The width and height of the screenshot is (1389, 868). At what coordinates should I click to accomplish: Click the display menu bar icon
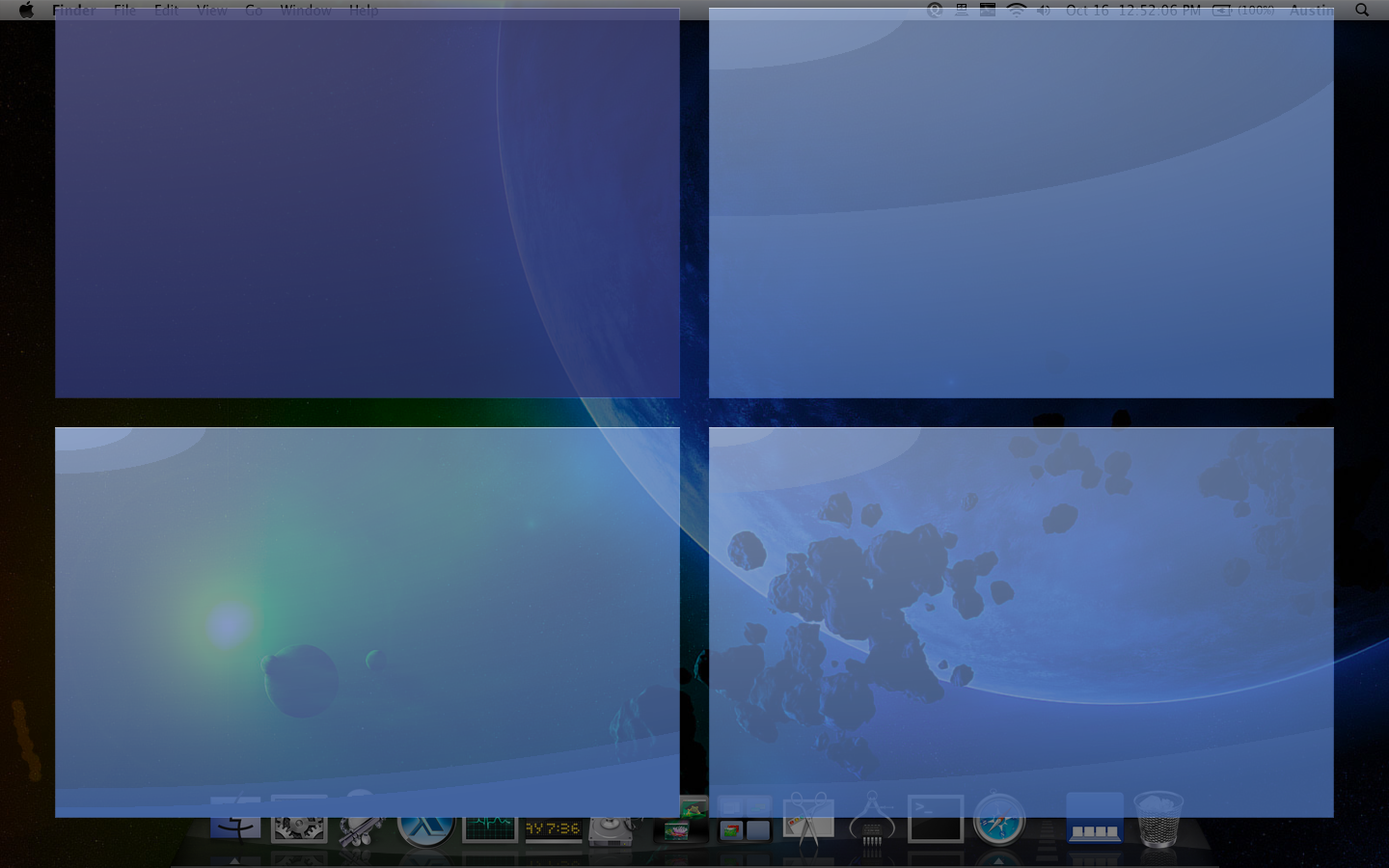[x=962, y=10]
